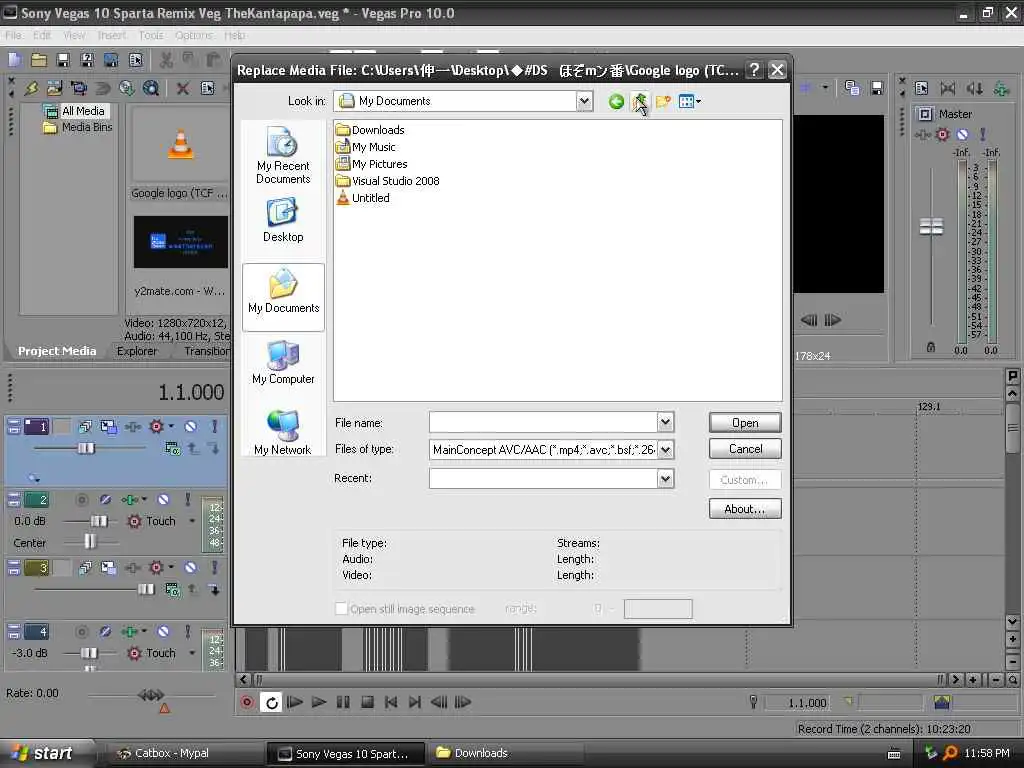The height and width of the screenshot is (768, 1024).
Task: Go to Start in transport bar
Action: coord(391,702)
